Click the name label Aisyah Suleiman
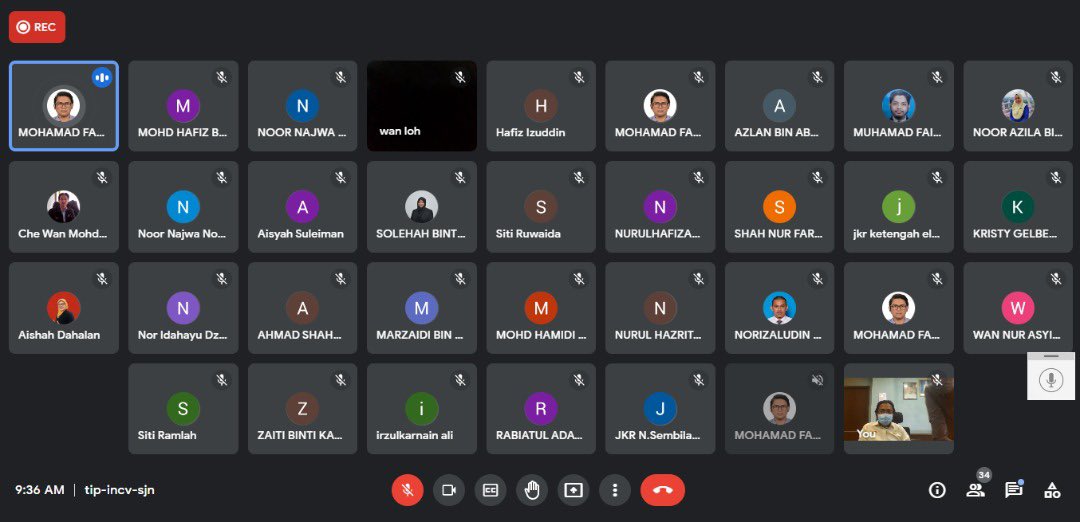Viewport: 1080px width, 522px height. (300, 234)
